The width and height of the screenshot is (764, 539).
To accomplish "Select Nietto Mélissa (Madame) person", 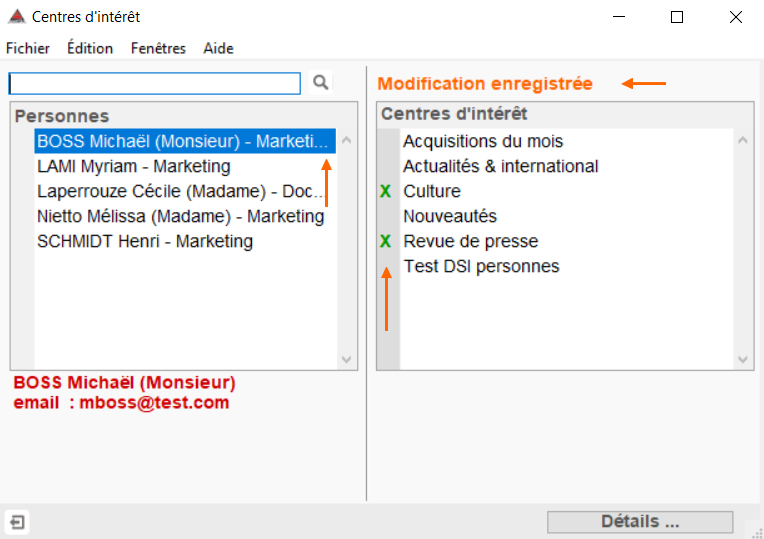I will [185, 216].
